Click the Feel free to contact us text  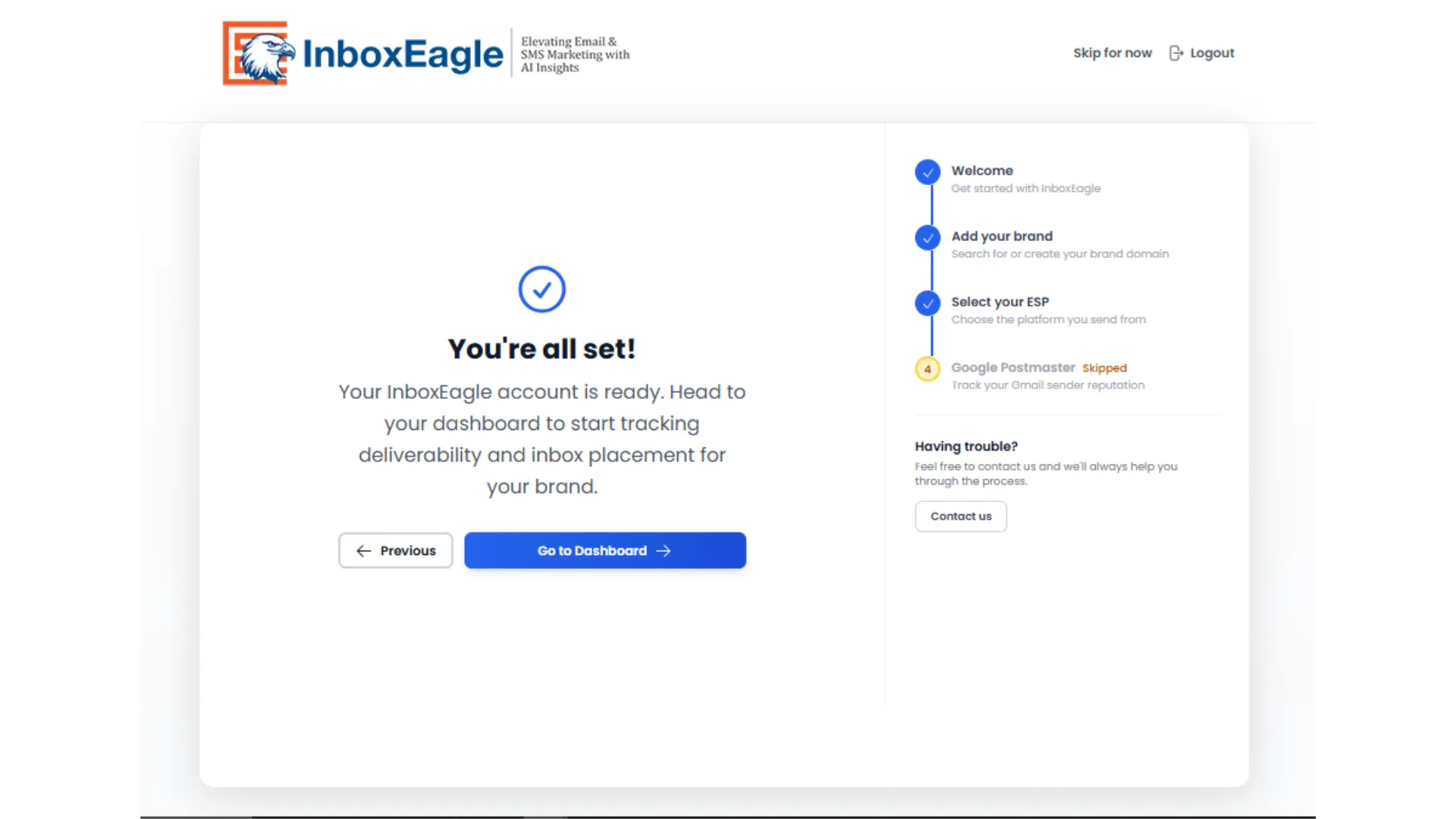[x=1046, y=474]
